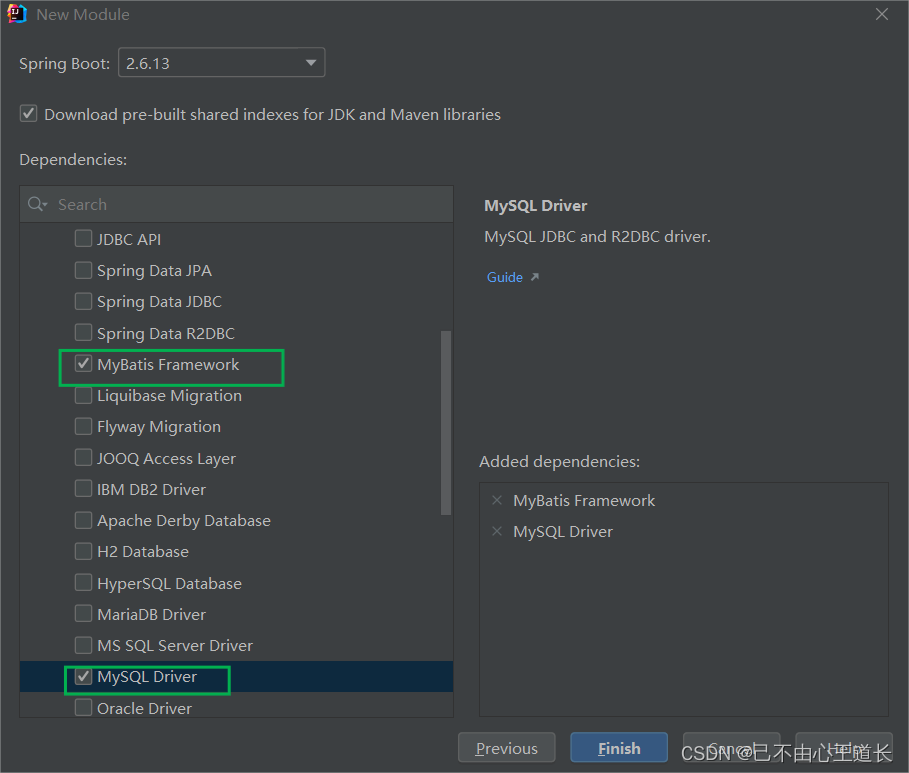
Task: Click the Finish button
Action: coord(619,748)
